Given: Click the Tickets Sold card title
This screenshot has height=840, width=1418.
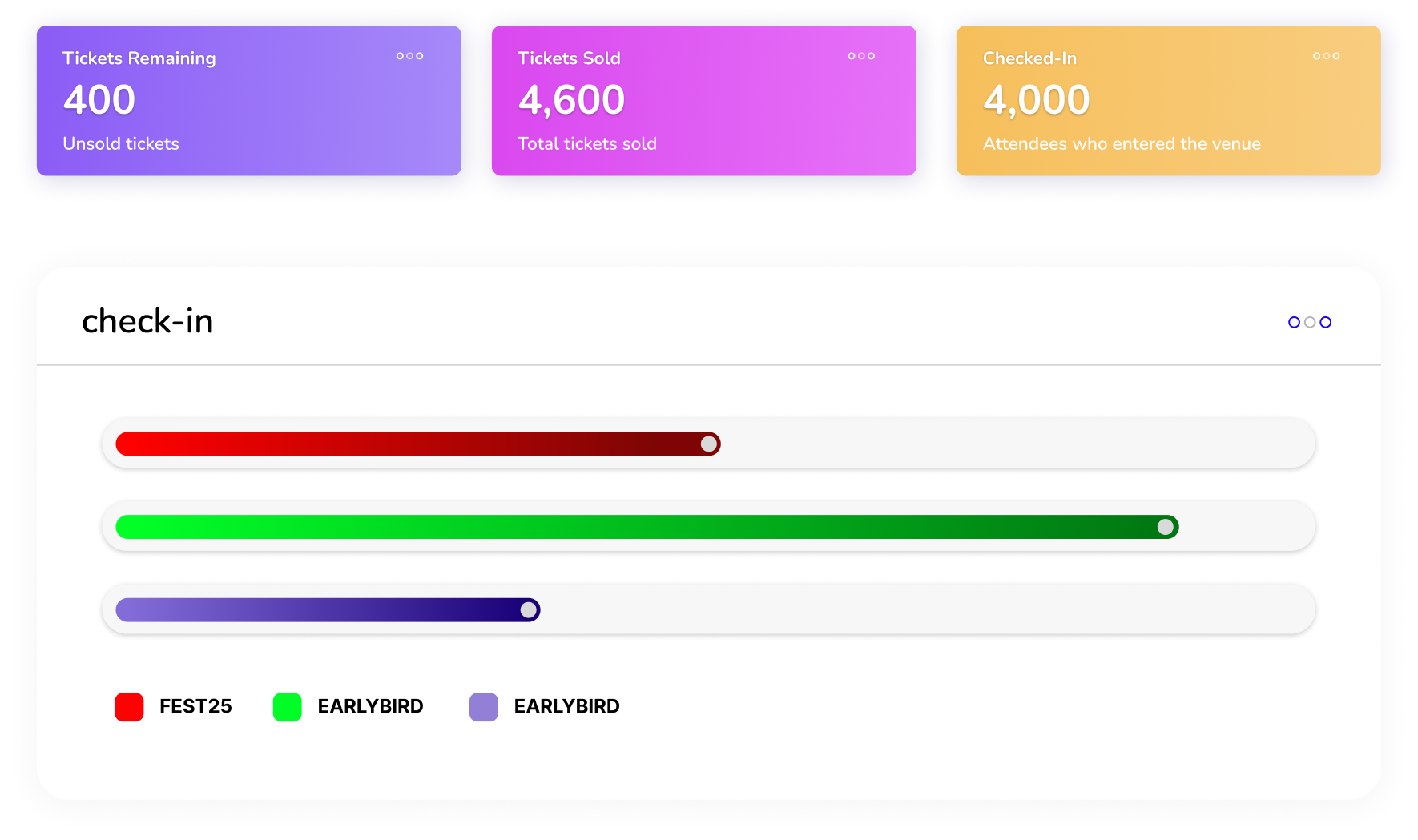Looking at the screenshot, I should pyautogui.click(x=569, y=58).
